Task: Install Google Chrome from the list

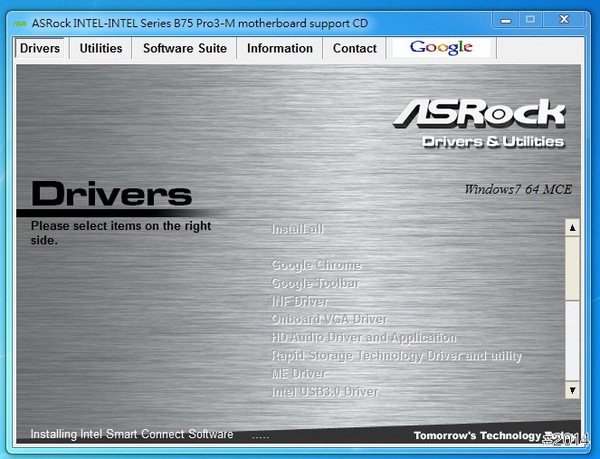Action: coord(316,265)
